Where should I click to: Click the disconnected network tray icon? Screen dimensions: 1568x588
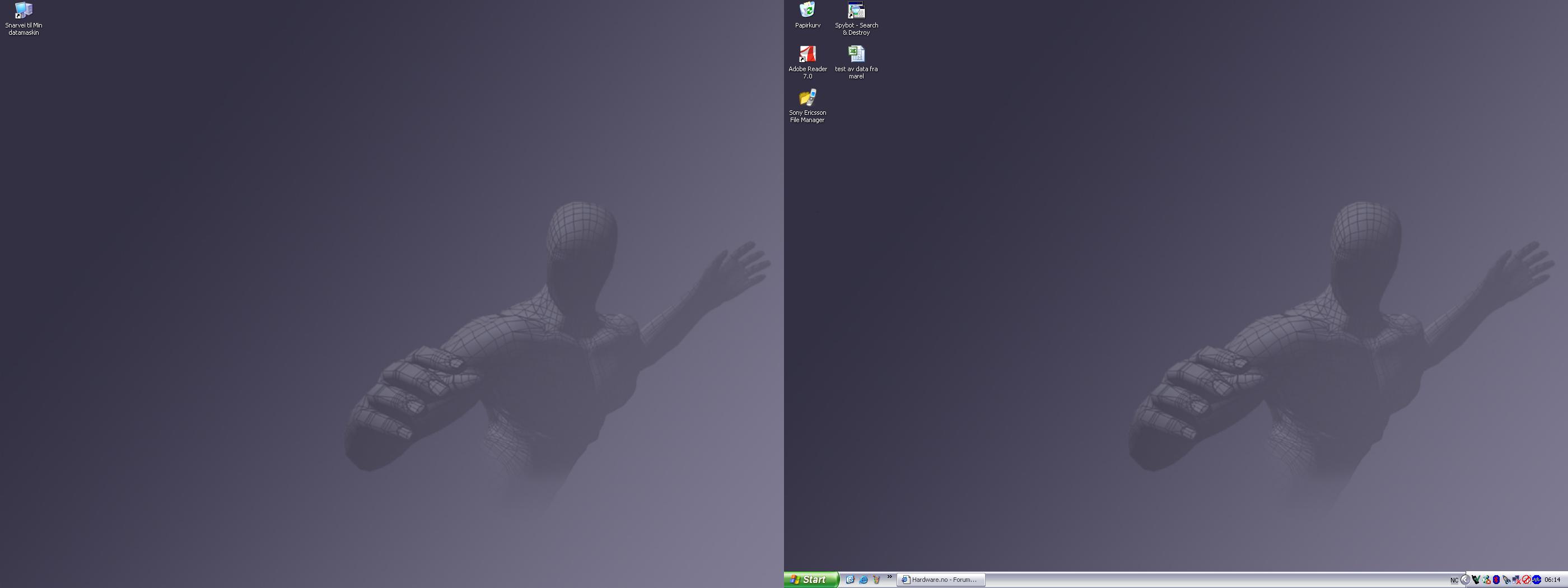(x=1517, y=580)
